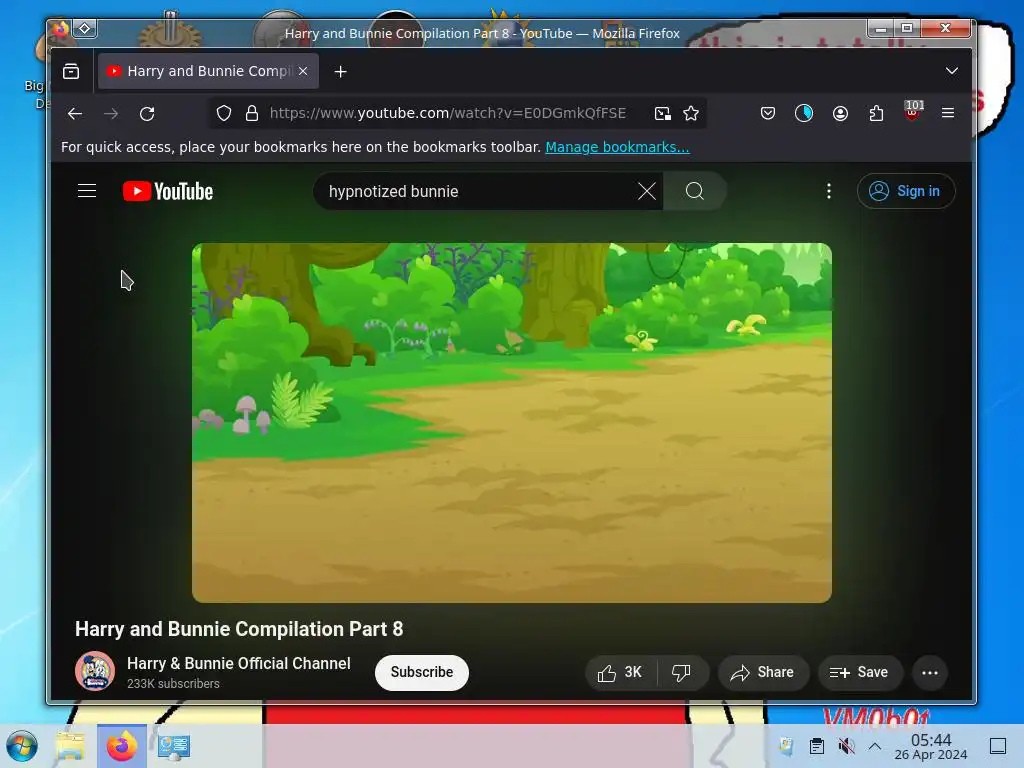Click the 233K subscribers text
1024x768 pixels.
(x=173, y=684)
